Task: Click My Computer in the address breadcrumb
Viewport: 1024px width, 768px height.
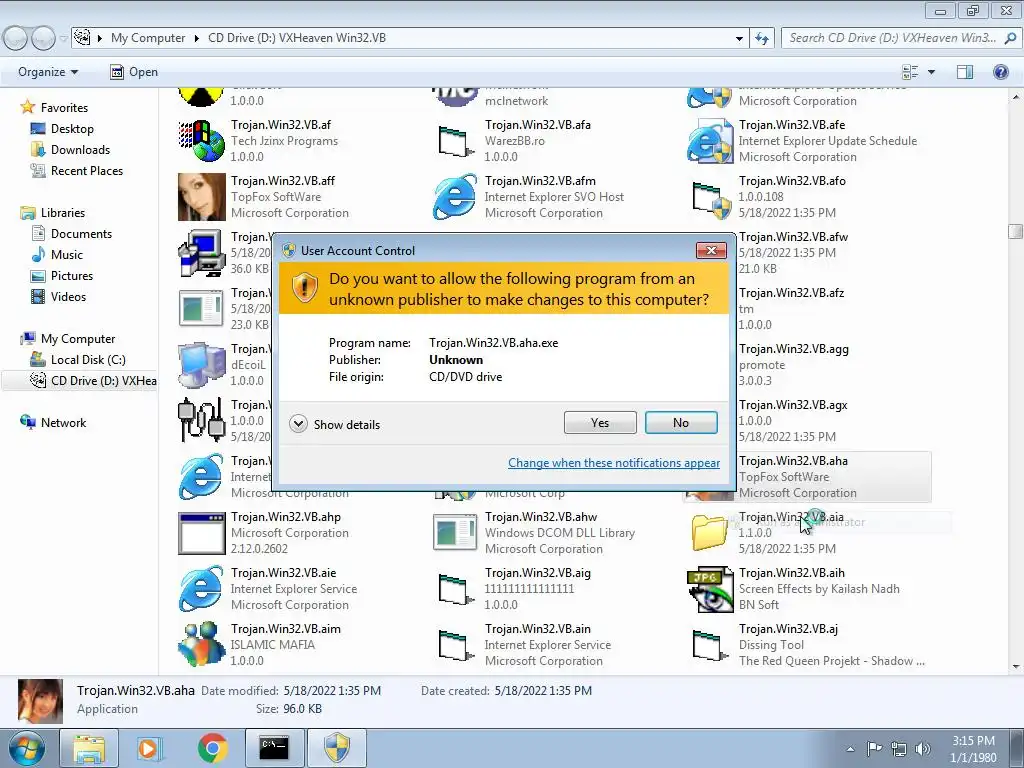Action: (x=148, y=38)
